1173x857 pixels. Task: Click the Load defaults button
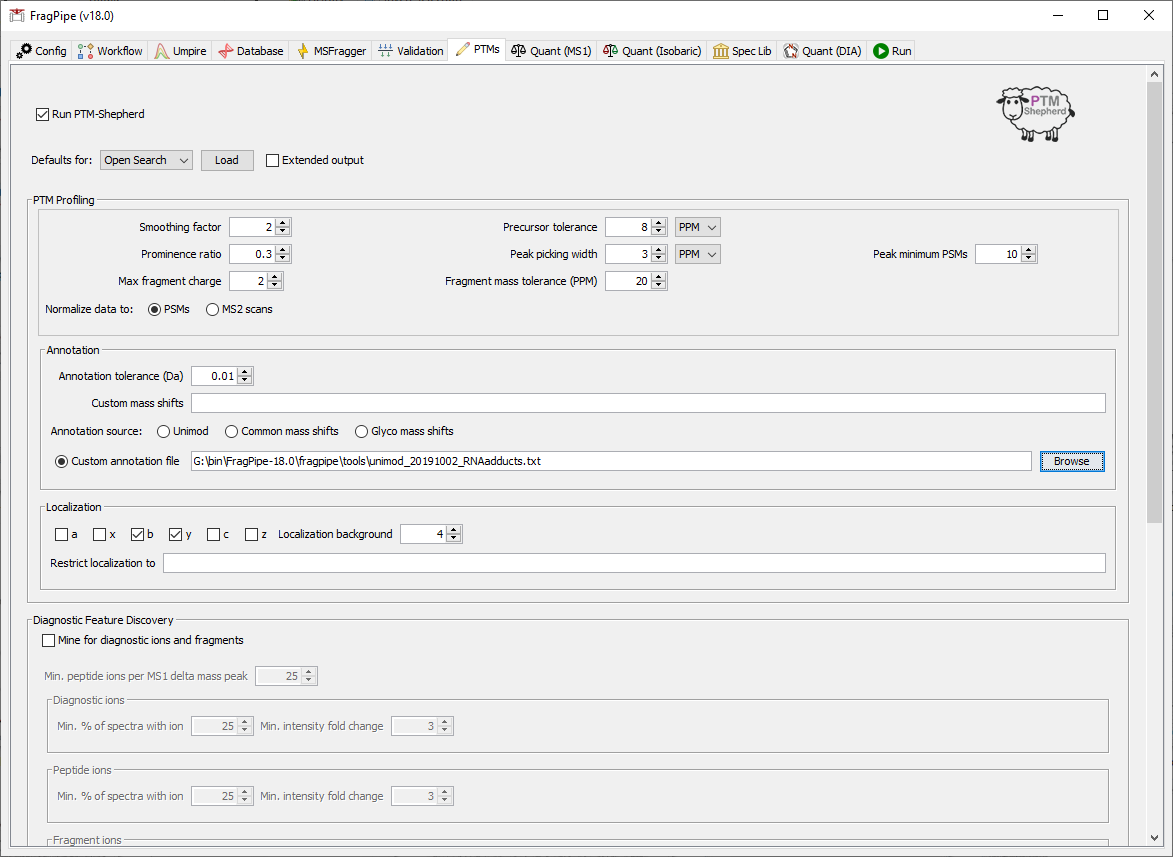(x=227, y=160)
